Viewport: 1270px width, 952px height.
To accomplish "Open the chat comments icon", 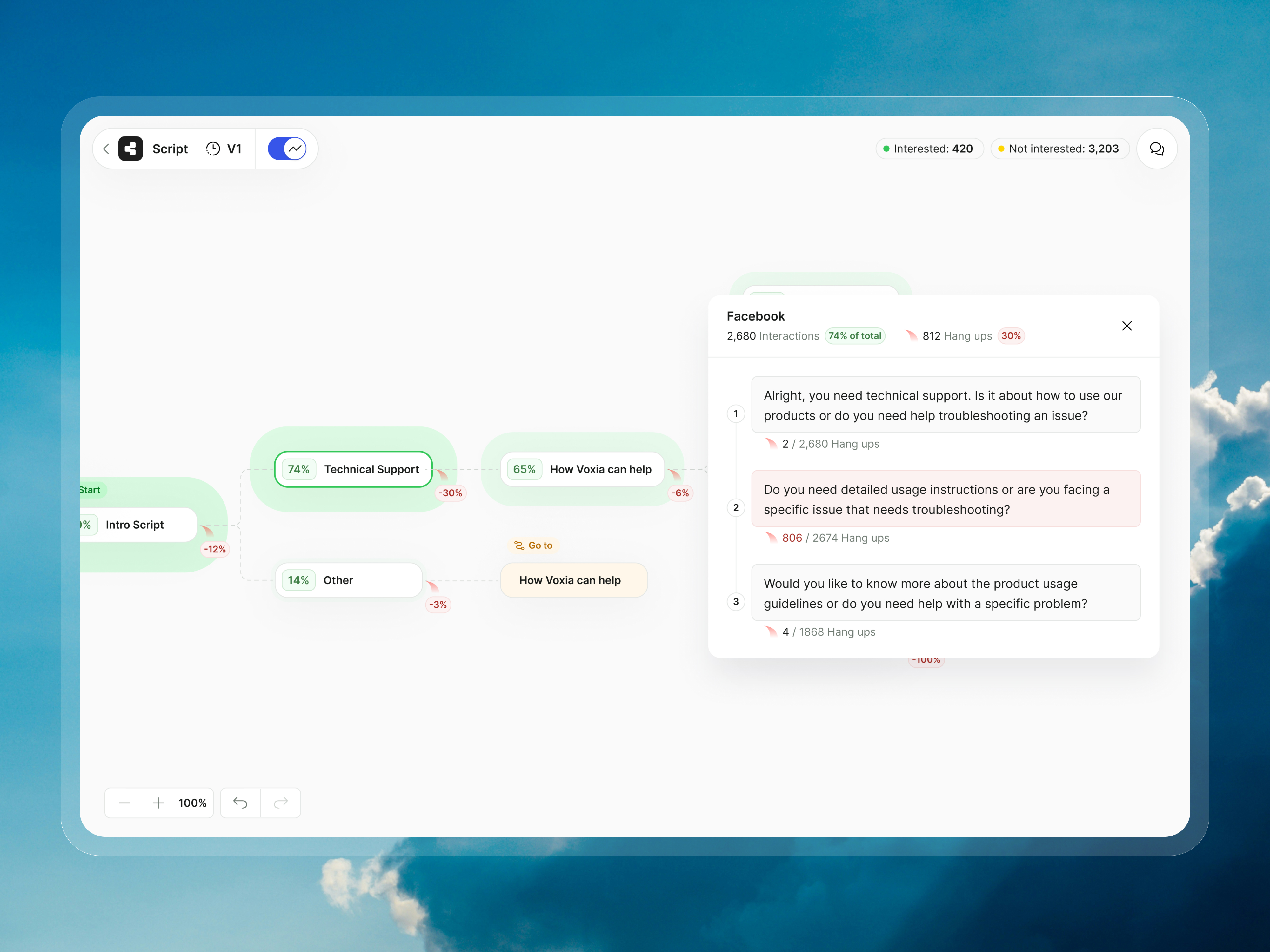I will tap(1156, 149).
